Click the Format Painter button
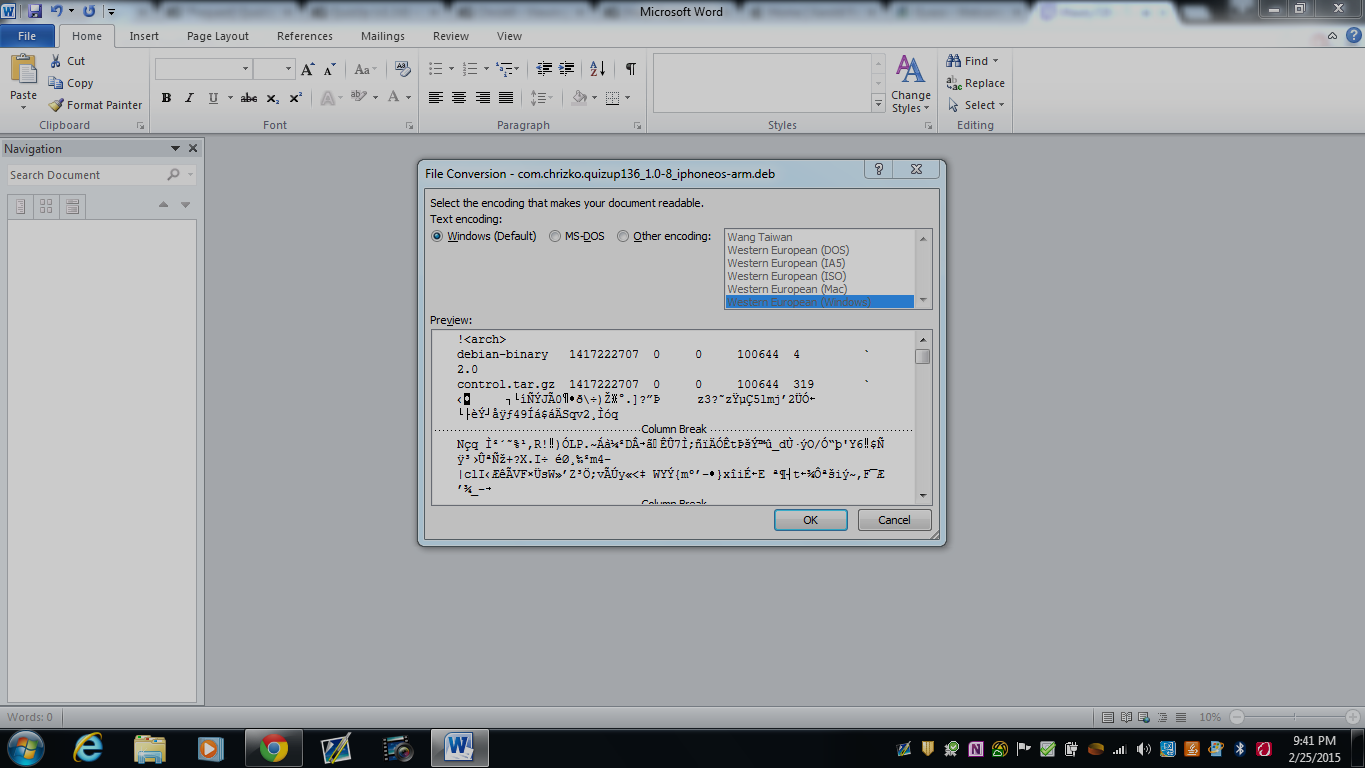The width and height of the screenshot is (1365, 768). [96, 105]
